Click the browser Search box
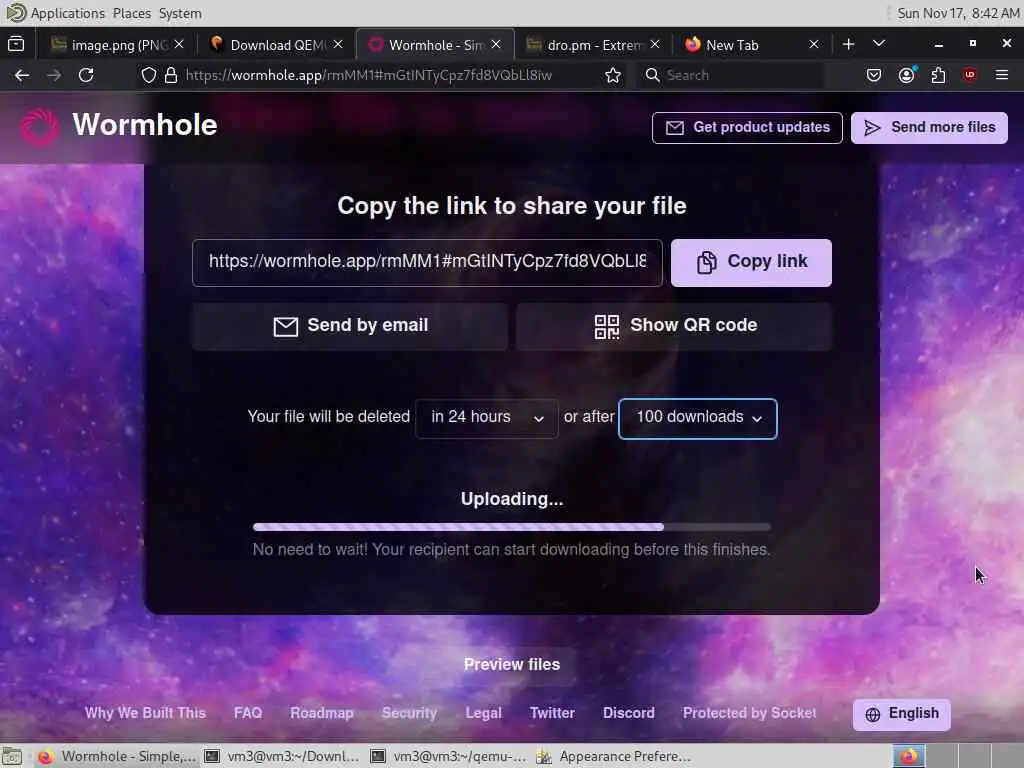The image size is (1024, 768). 731,75
